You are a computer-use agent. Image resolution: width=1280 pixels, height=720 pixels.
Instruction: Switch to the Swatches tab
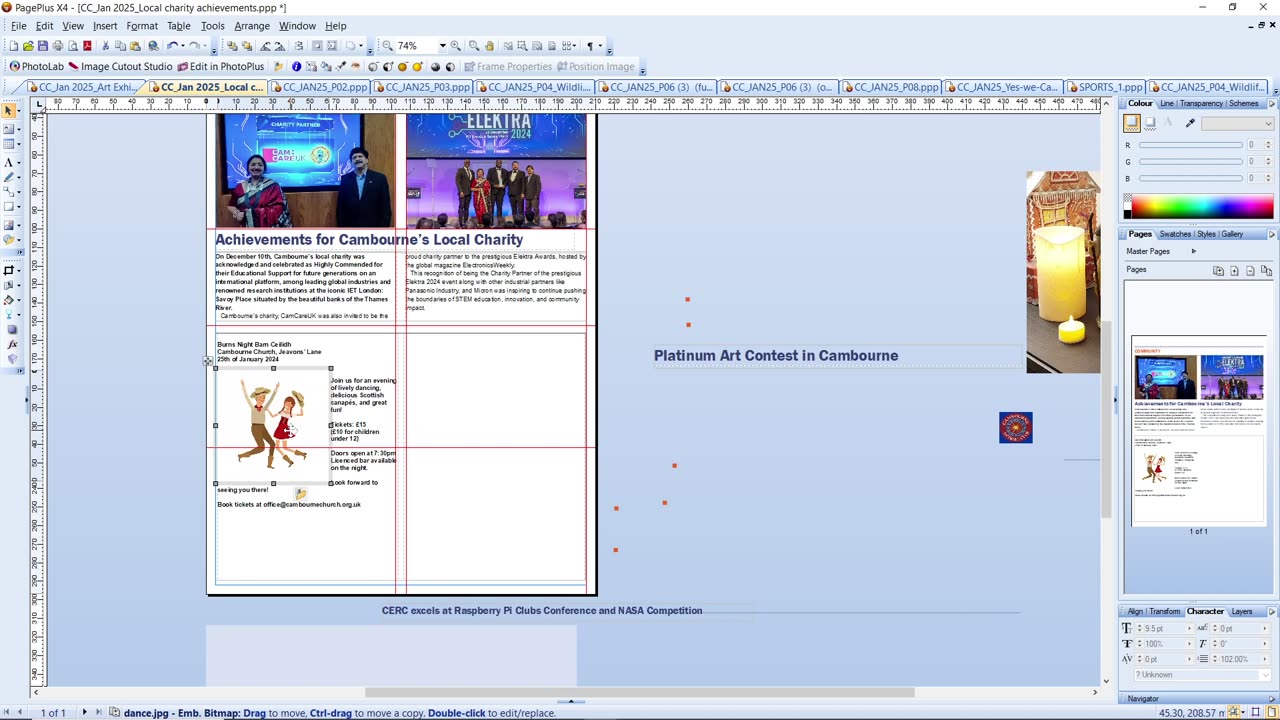click(1175, 234)
